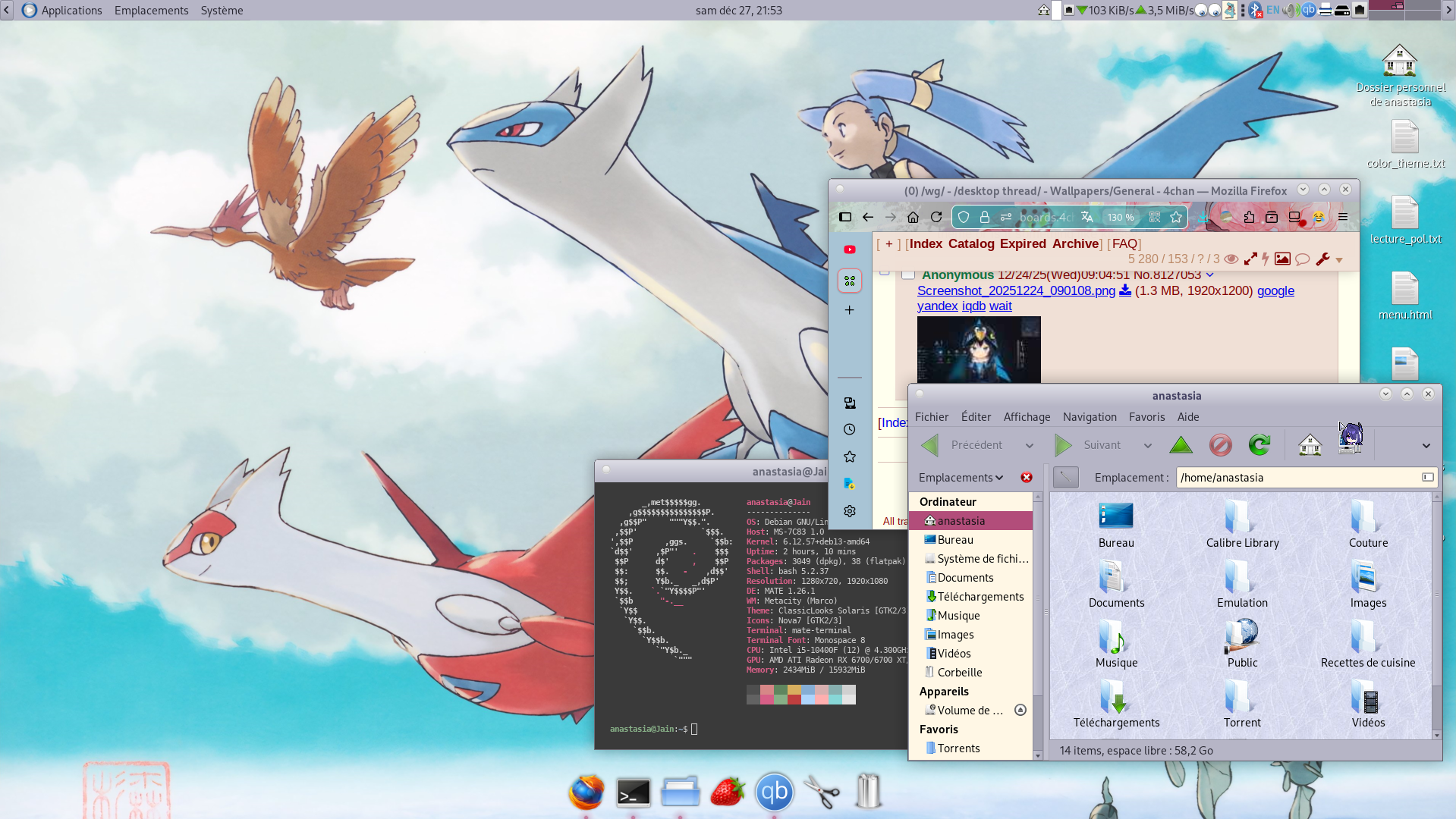Open the Affichage menu
The height and width of the screenshot is (819, 1456).
[1027, 417]
